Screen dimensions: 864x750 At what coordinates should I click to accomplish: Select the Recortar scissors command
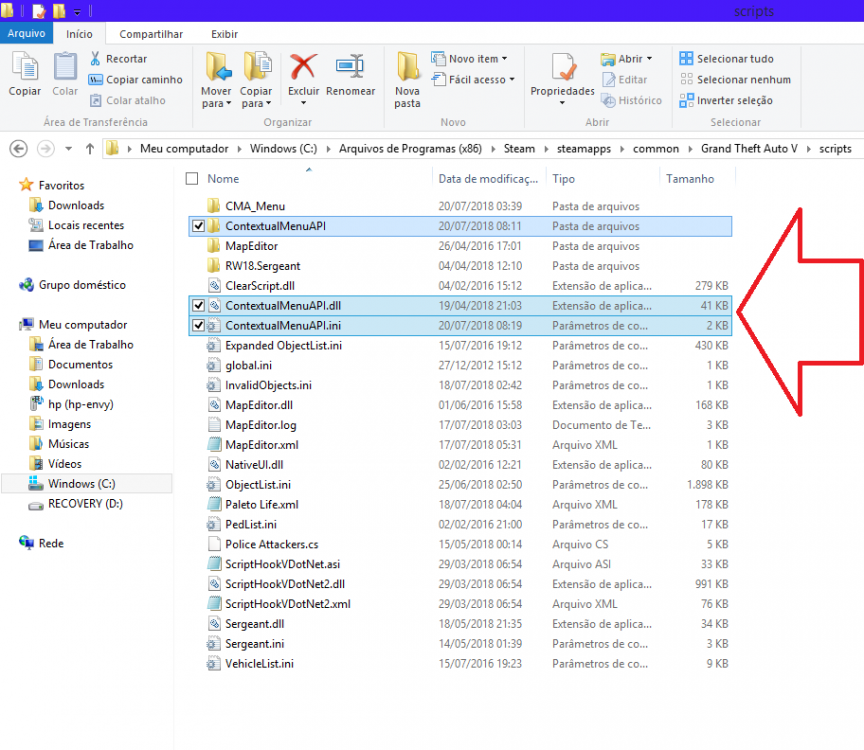(118, 58)
